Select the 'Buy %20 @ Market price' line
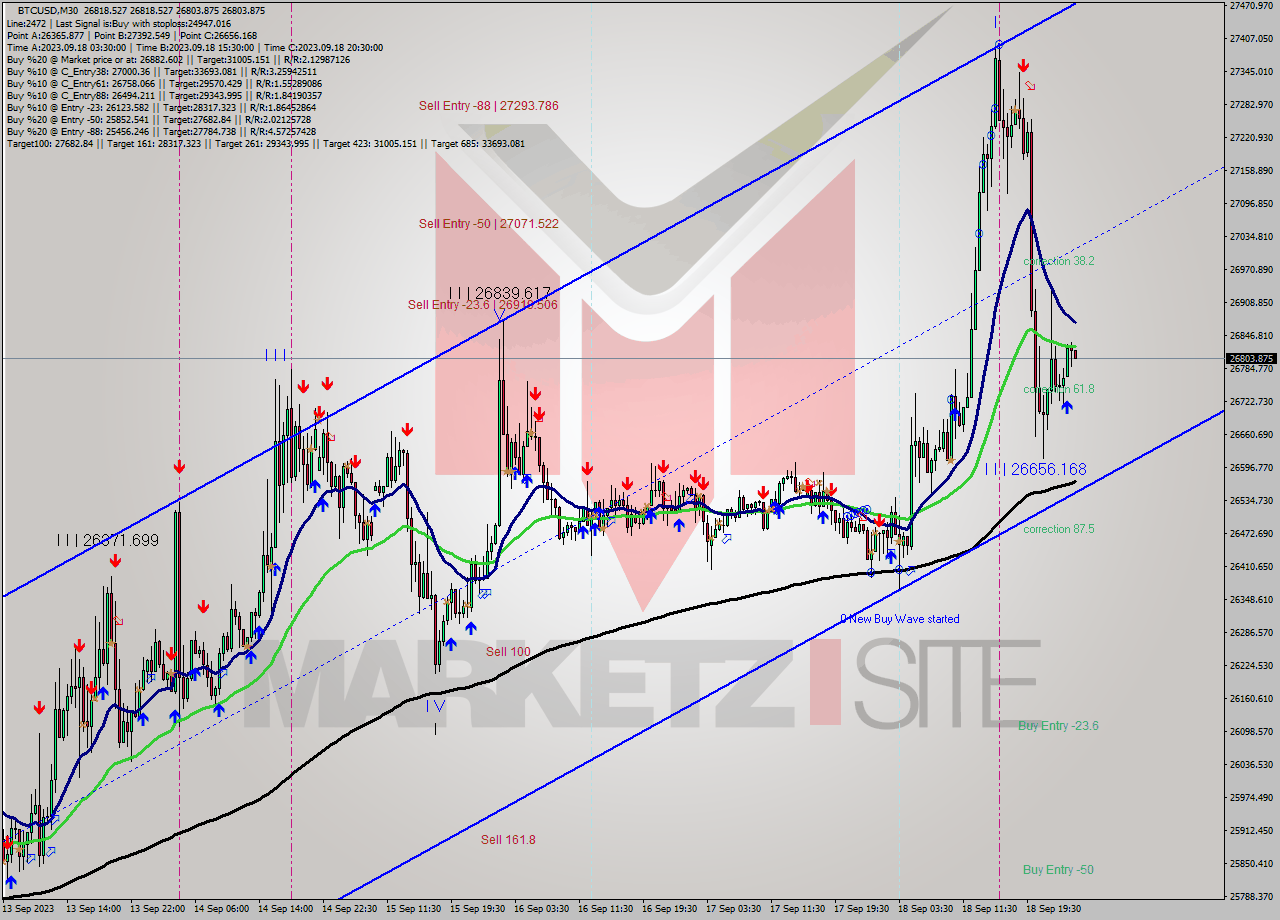The image size is (1280, 920). 178,59
